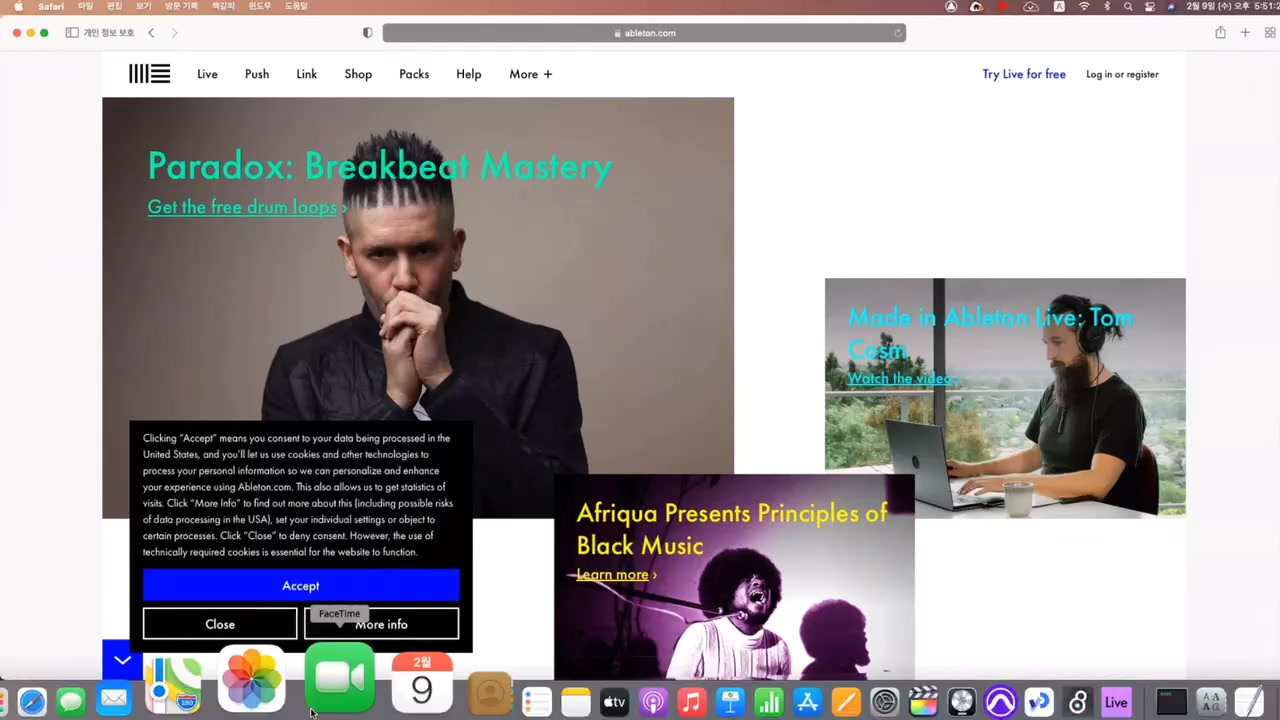Open the Push navigation item
This screenshot has width=1280, height=720.
pos(257,74)
